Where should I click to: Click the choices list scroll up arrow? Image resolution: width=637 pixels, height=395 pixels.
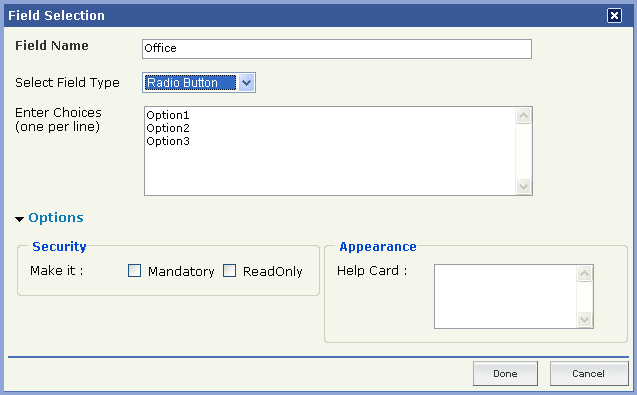[x=523, y=116]
